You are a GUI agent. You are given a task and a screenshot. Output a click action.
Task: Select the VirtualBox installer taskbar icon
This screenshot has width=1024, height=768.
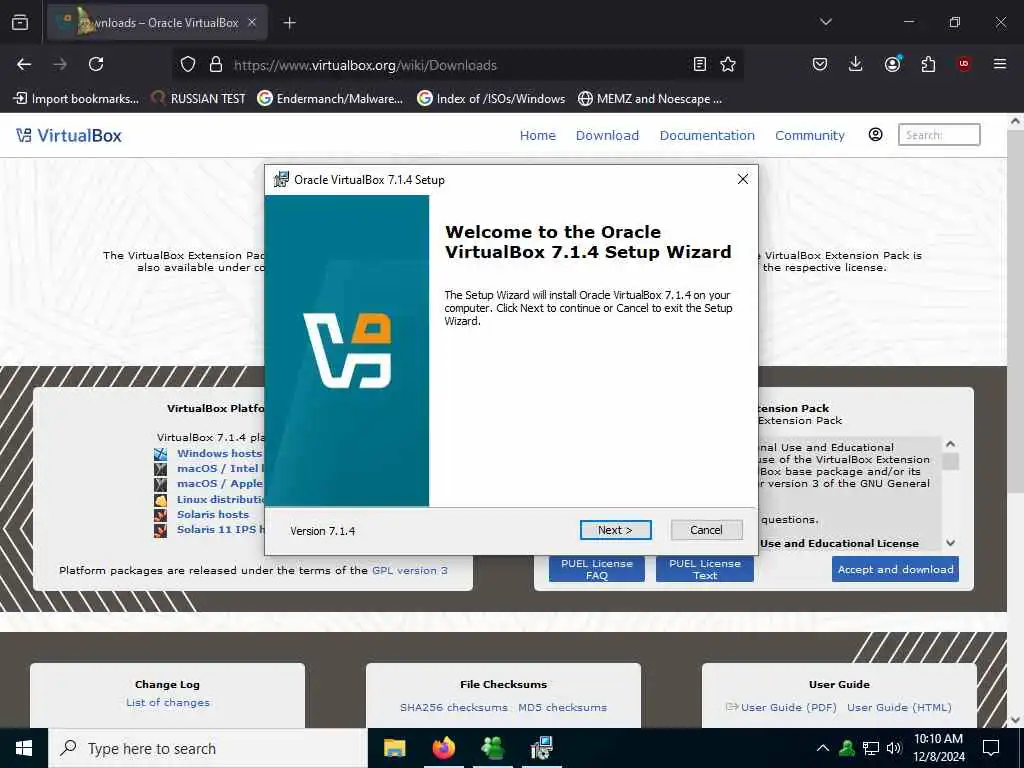(x=541, y=748)
